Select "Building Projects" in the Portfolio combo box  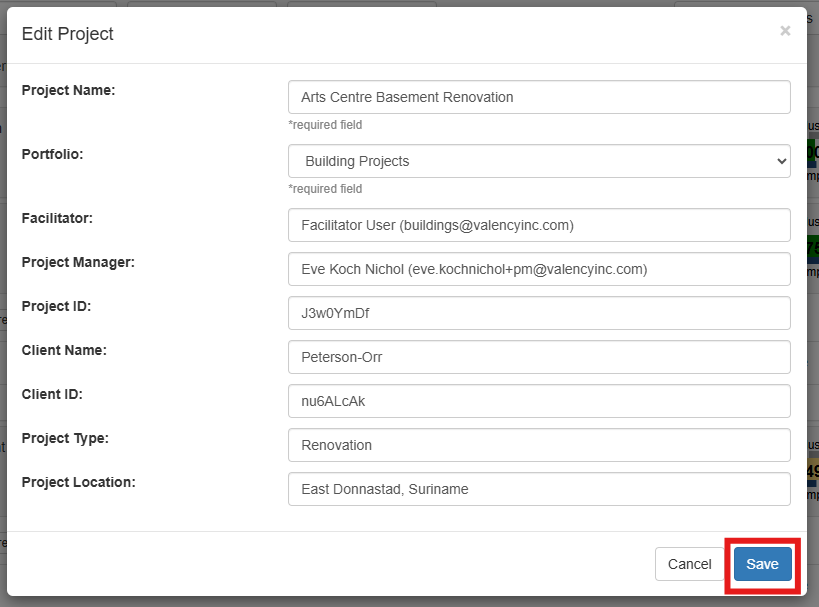(x=539, y=160)
